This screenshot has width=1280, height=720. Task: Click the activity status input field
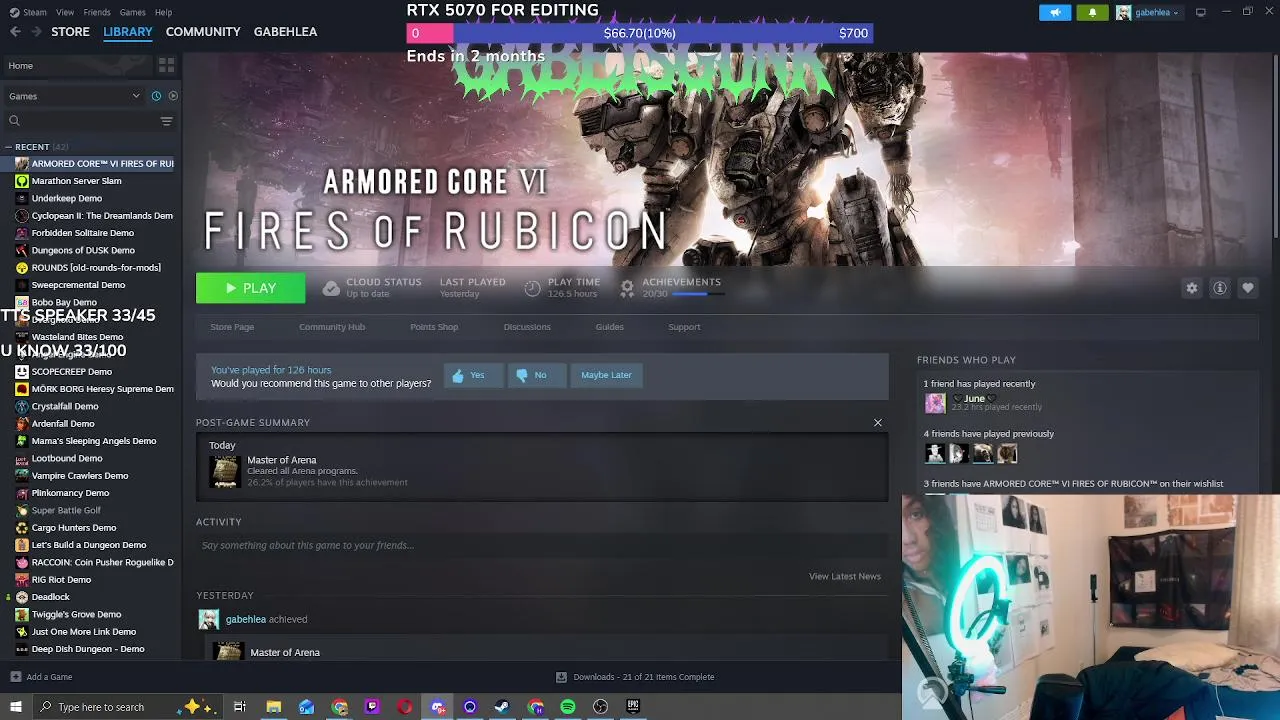[x=541, y=545]
